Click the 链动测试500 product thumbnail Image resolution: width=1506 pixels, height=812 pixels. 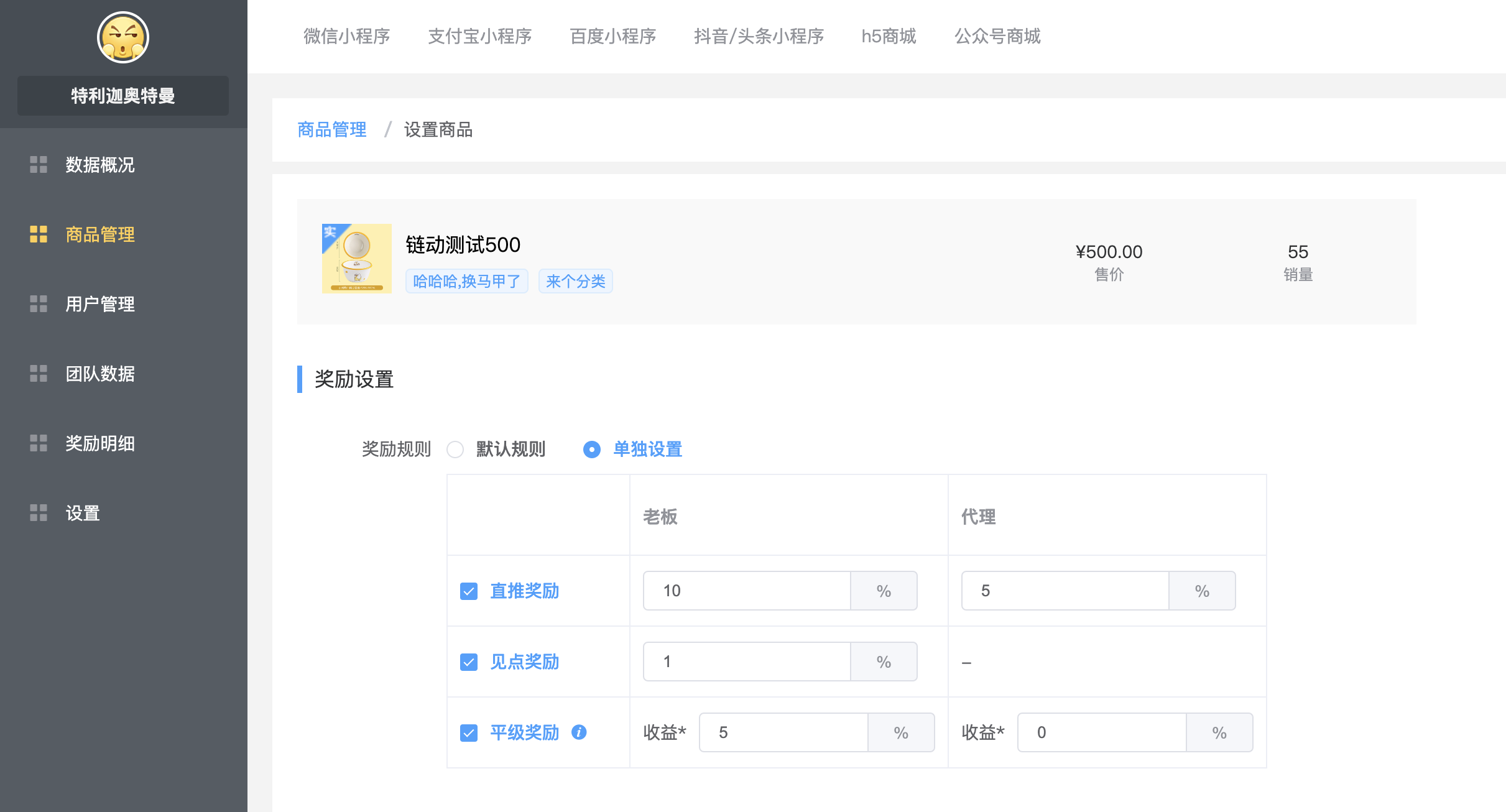357,258
